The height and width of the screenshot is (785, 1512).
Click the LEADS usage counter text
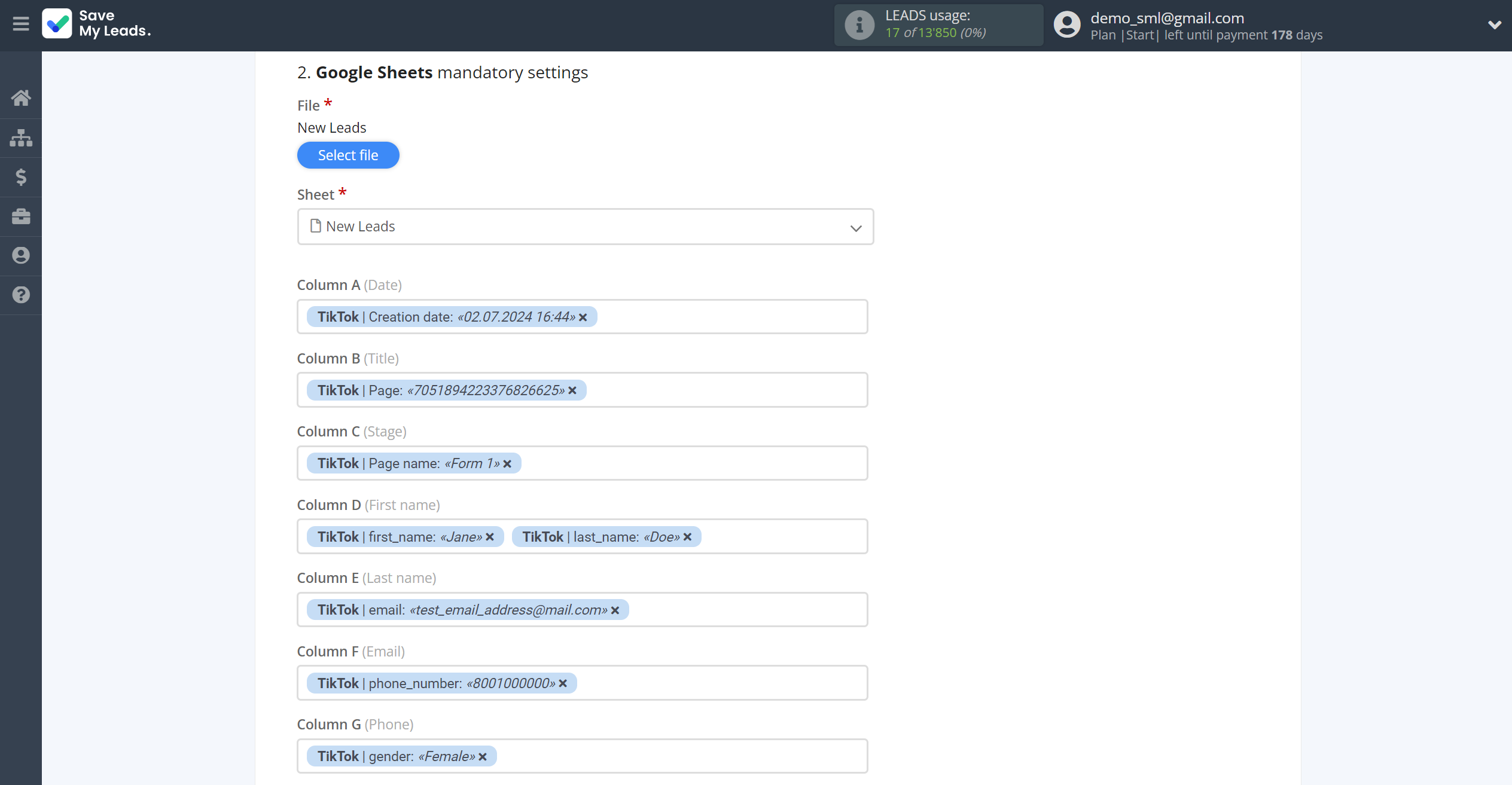pyautogui.click(x=935, y=33)
